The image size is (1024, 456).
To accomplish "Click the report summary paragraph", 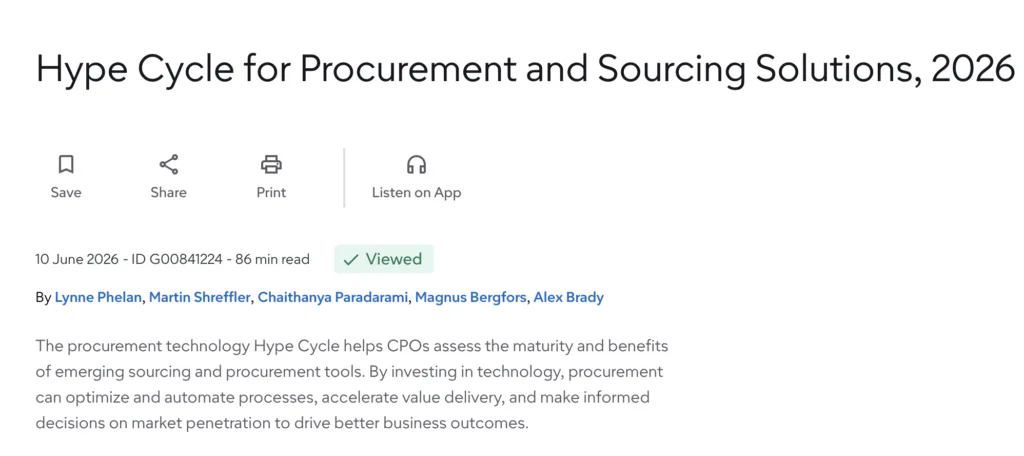I will (x=352, y=385).
